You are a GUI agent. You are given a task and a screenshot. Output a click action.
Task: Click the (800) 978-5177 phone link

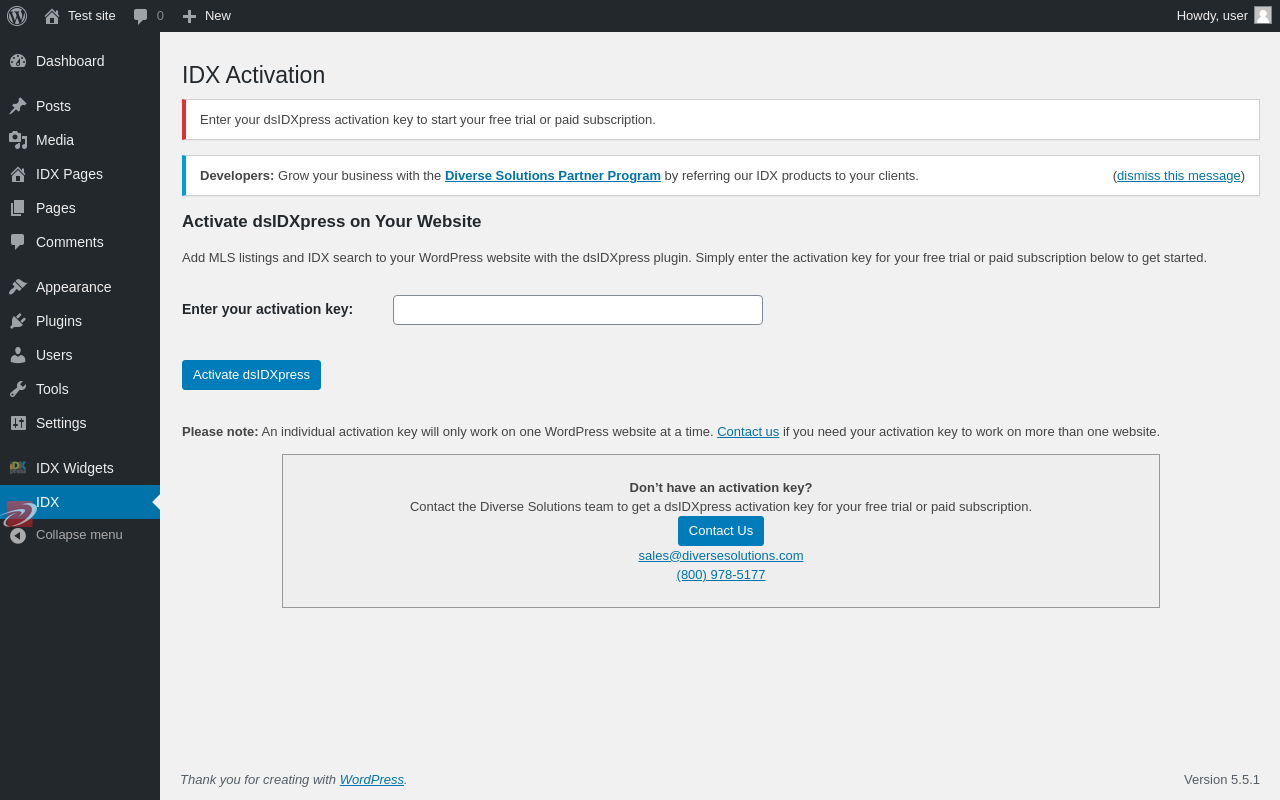[x=721, y=575]
